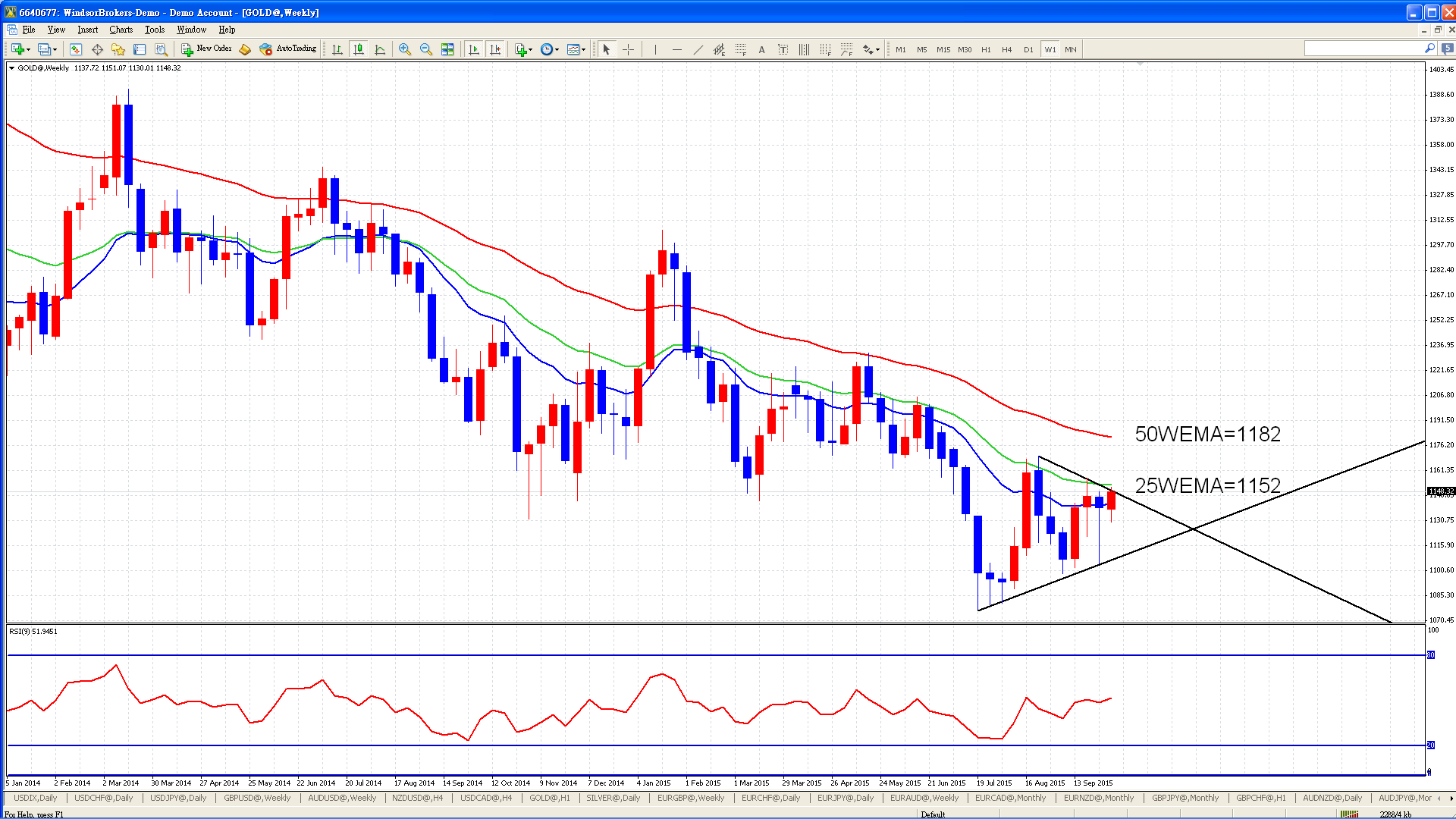Image resolution: width=1456 pixels, height=819 pixels.
Task: Select the crosshair tool
Action: click(628, 49)
